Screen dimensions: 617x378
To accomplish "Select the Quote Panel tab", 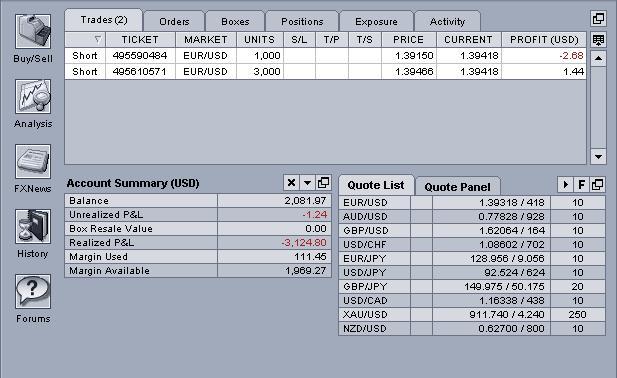I will (x=458, y=187).
